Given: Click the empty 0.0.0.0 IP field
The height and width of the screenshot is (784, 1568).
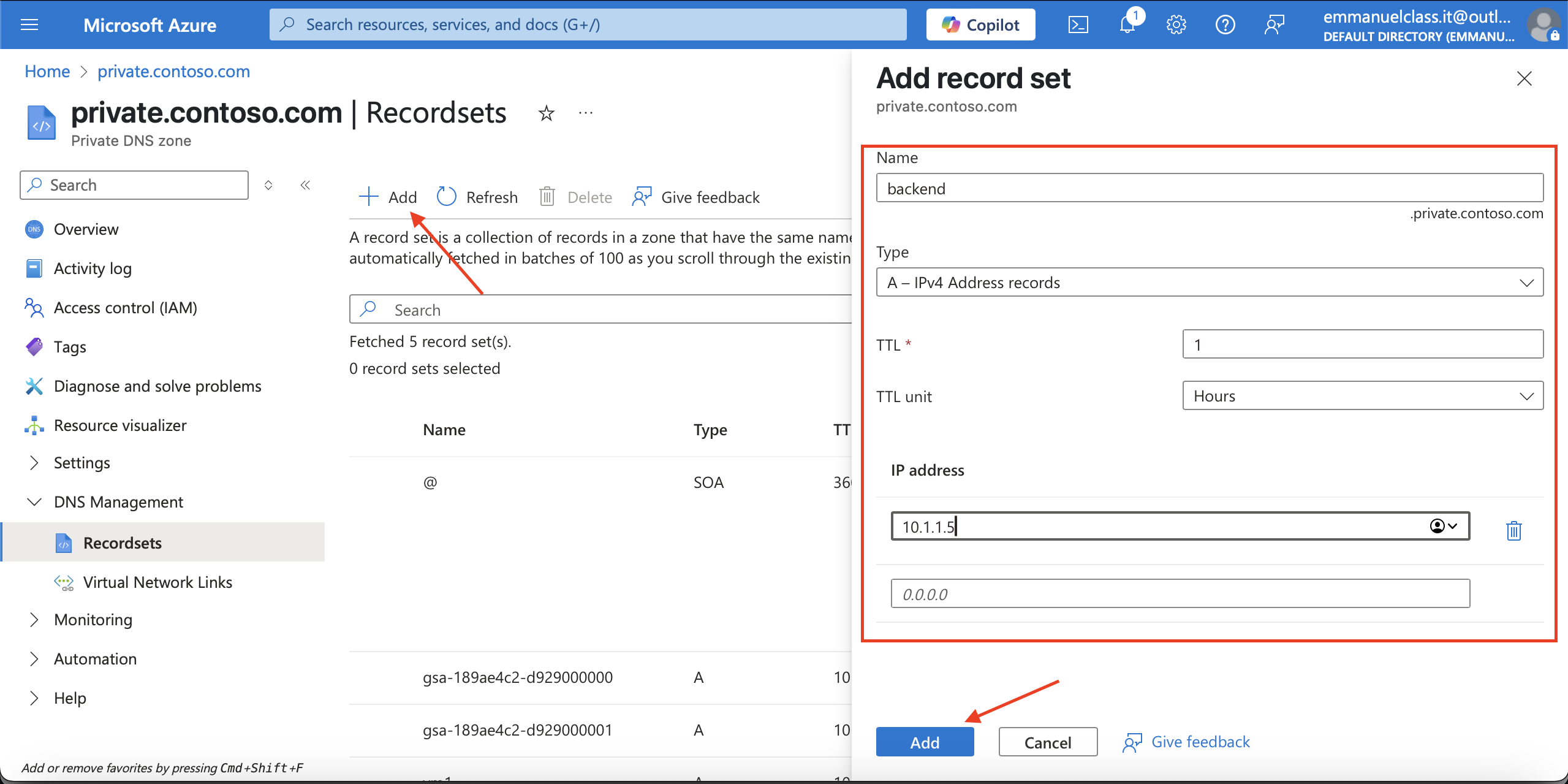Looking at the screenshot, I should pyautogui.click(x=1180, y=594).
